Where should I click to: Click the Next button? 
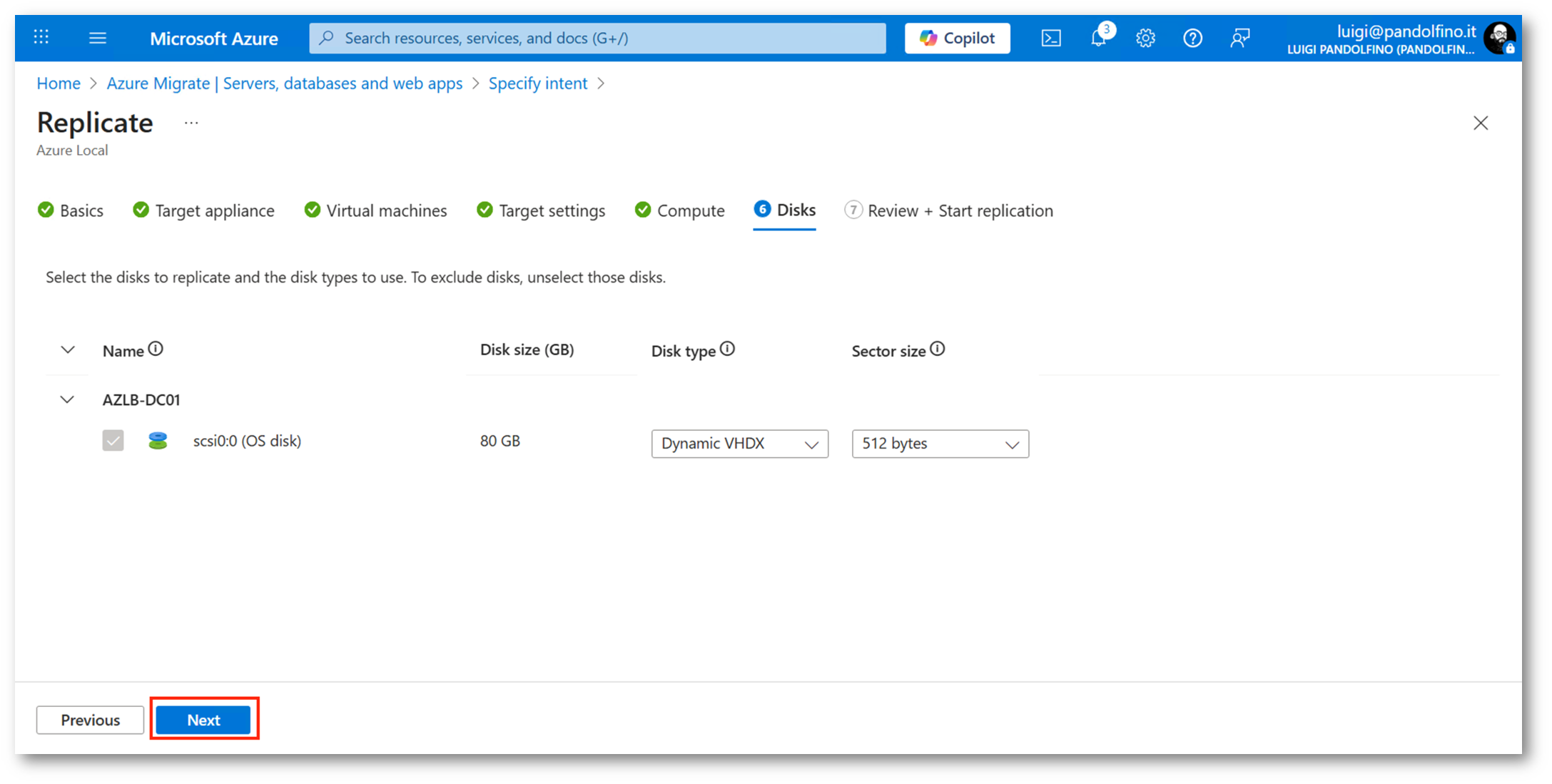coord(203,720)
